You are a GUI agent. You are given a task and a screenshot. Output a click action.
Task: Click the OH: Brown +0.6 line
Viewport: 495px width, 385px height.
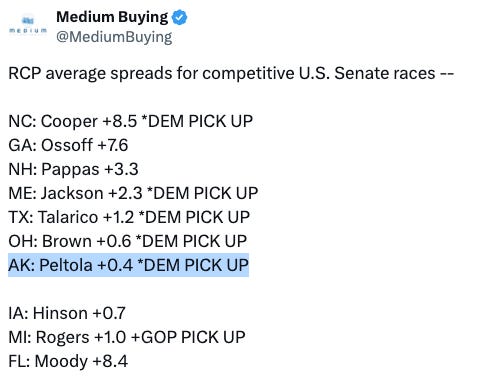click(128, 241)
